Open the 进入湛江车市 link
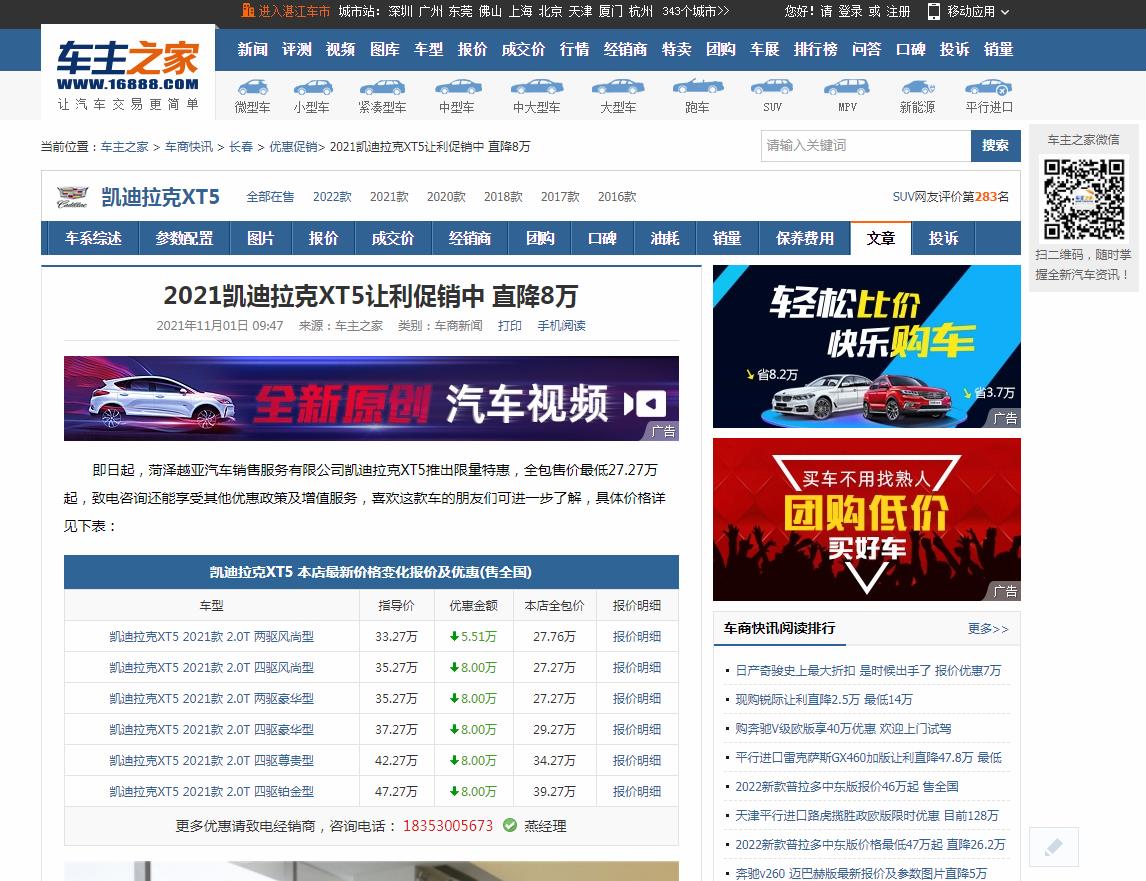 [x=295, y=11]
